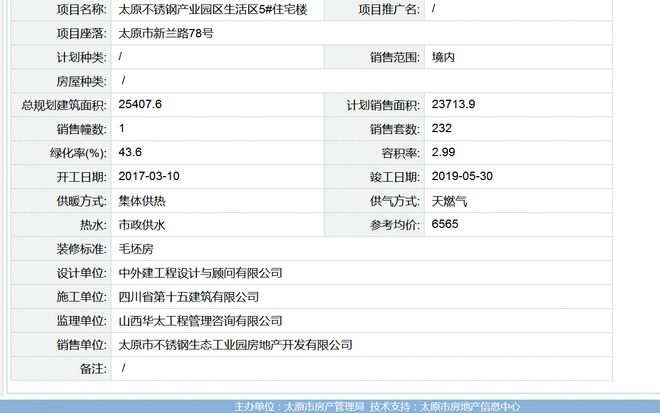Click the 设计单位 label

click(82, 273)
